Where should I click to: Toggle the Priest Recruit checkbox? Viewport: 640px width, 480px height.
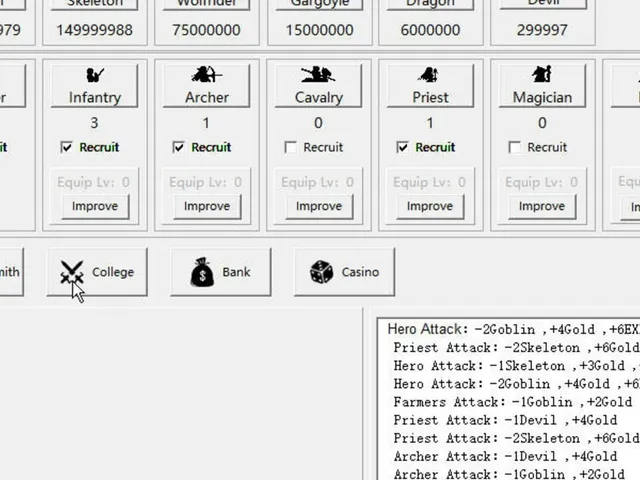(402, 147)
